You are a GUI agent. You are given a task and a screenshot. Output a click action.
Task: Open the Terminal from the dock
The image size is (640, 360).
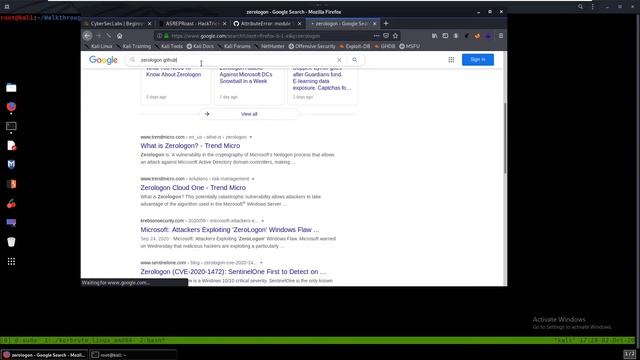[x=11, y=127]
